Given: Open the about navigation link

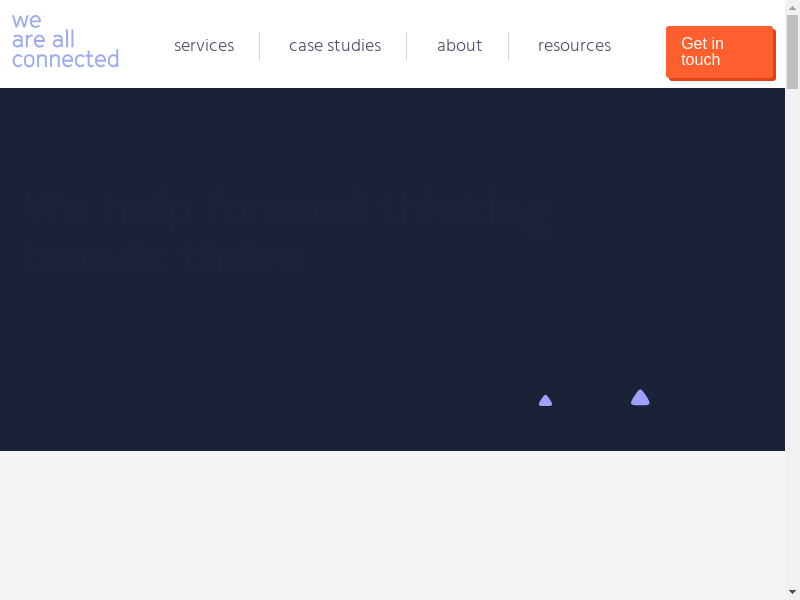Looking at the screenshot, I should click(x=459, y=46).
